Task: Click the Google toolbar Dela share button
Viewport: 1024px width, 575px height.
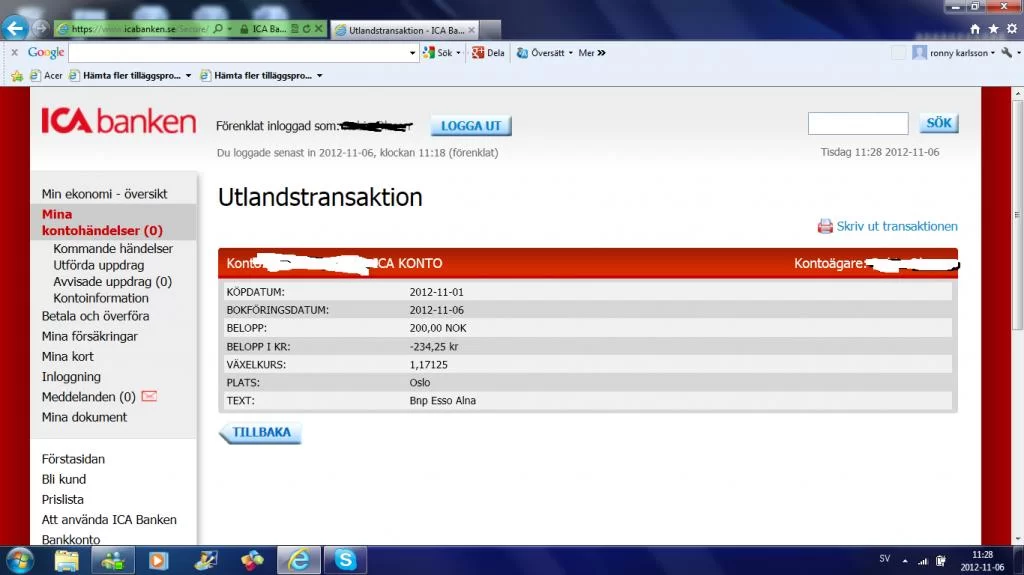Action: click(488, 53)
